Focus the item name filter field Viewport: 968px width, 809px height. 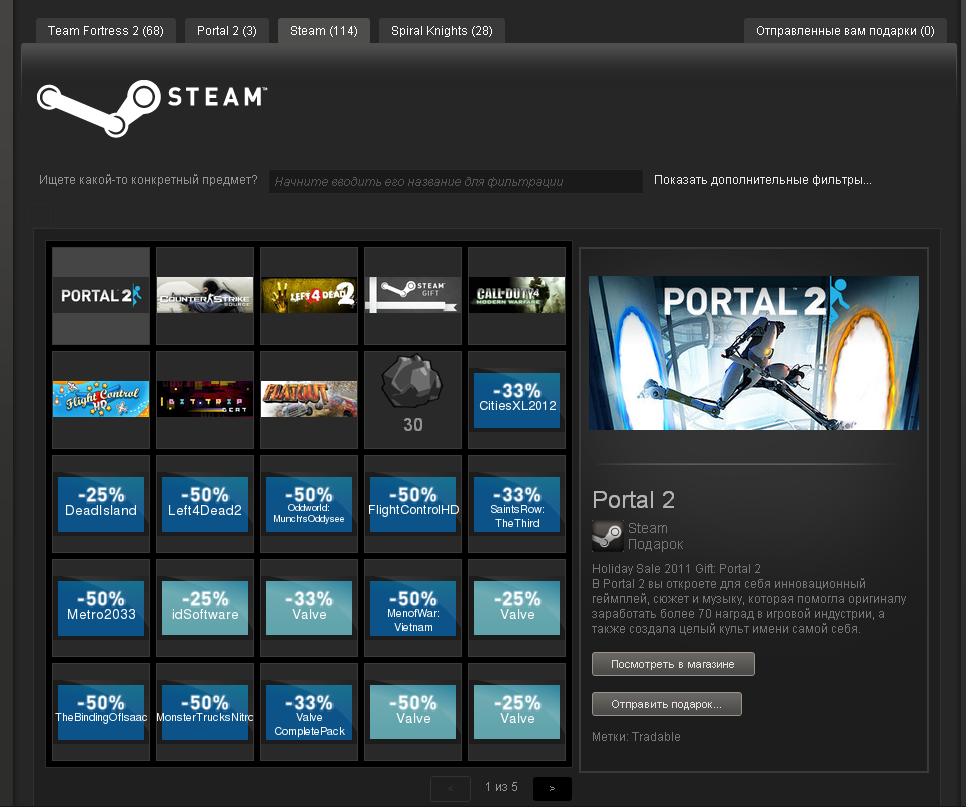[456, 182]
